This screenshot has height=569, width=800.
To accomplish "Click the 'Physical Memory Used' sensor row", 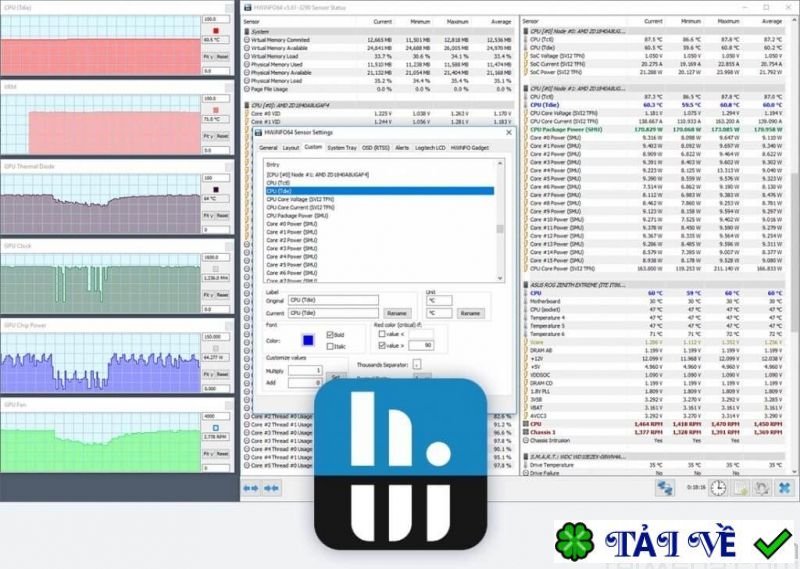I will (380, 64).
